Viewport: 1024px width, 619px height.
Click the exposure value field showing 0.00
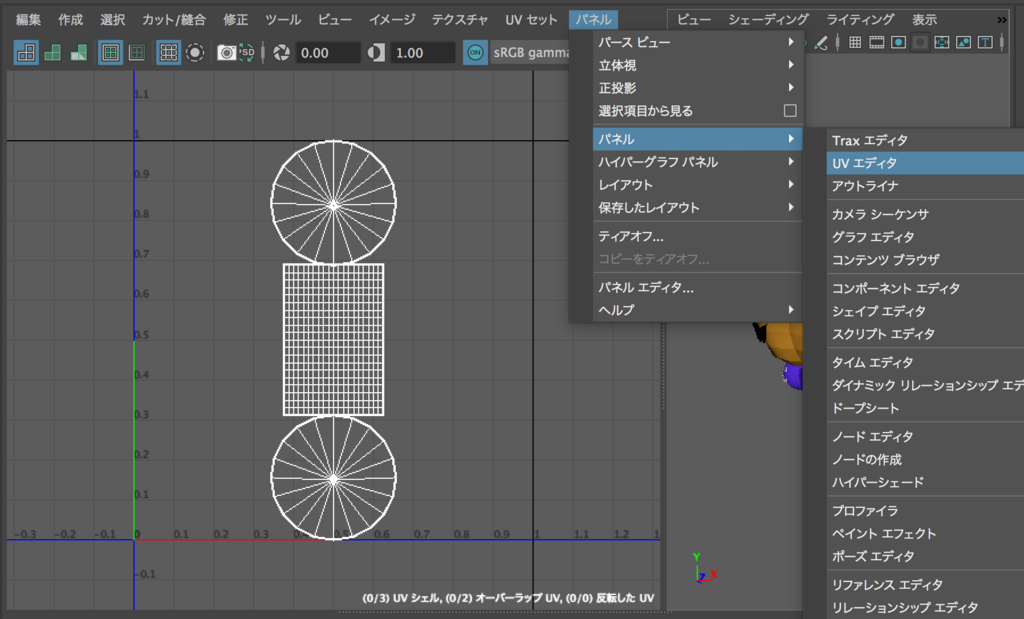(327, 52)
